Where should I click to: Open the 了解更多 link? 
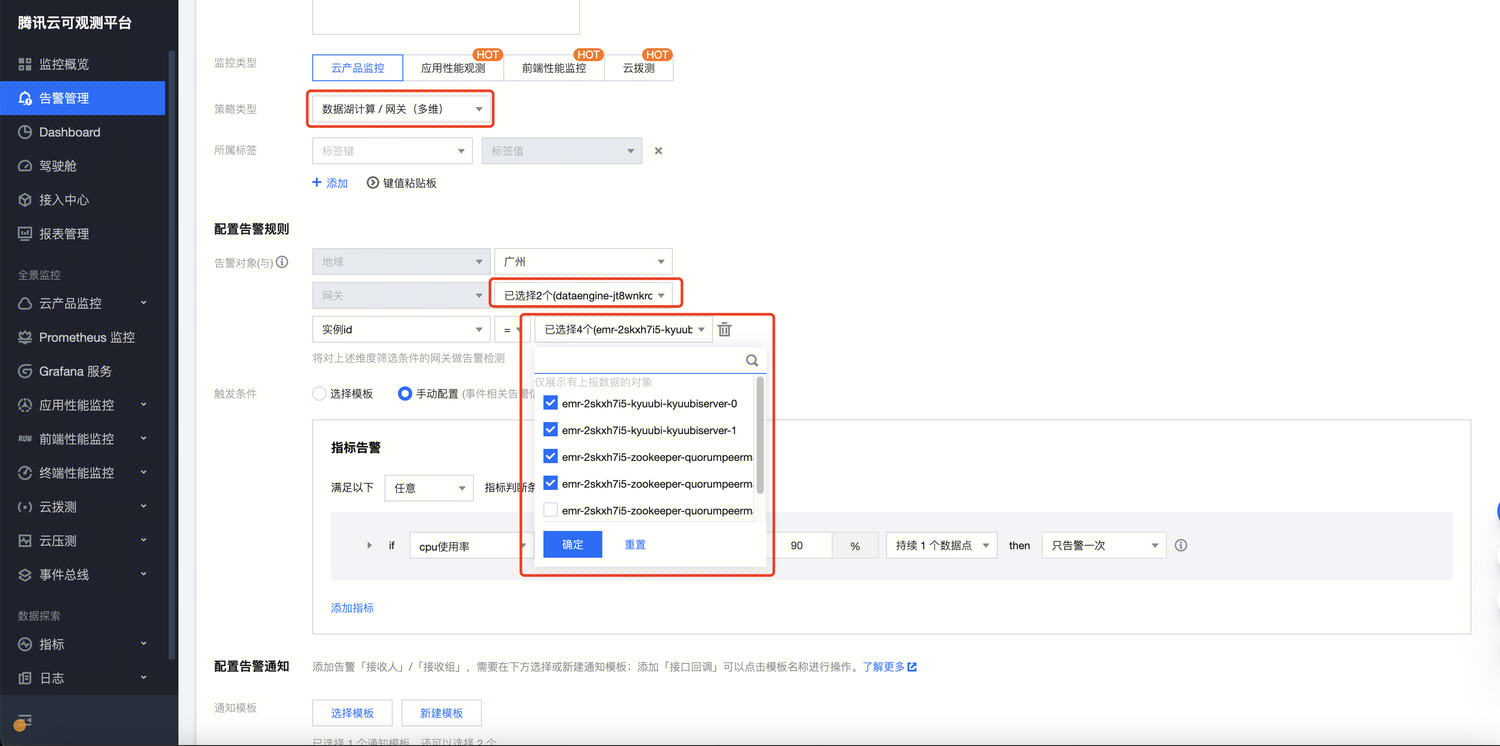(890, 667)
